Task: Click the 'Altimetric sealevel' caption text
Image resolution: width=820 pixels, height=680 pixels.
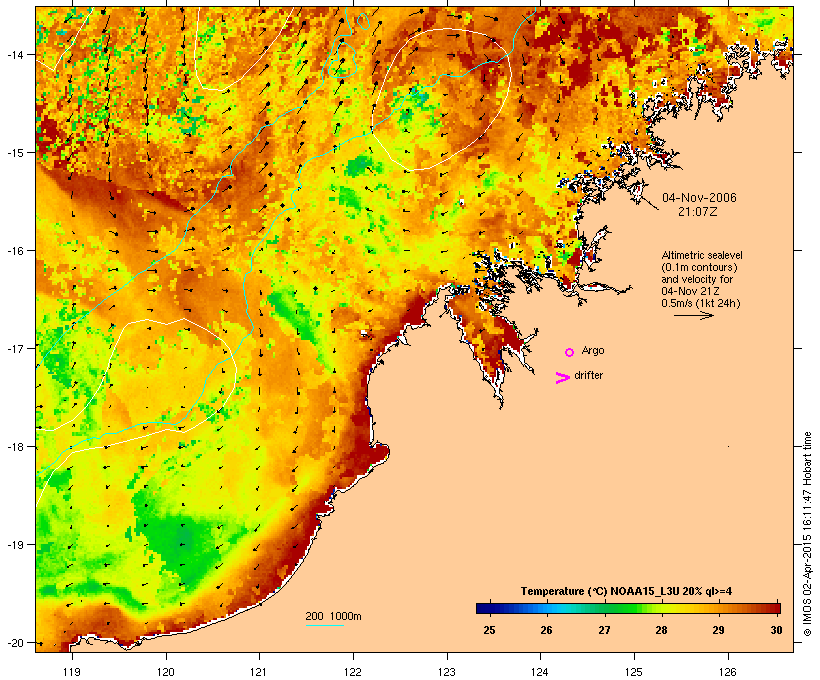Action: [702, 255]
